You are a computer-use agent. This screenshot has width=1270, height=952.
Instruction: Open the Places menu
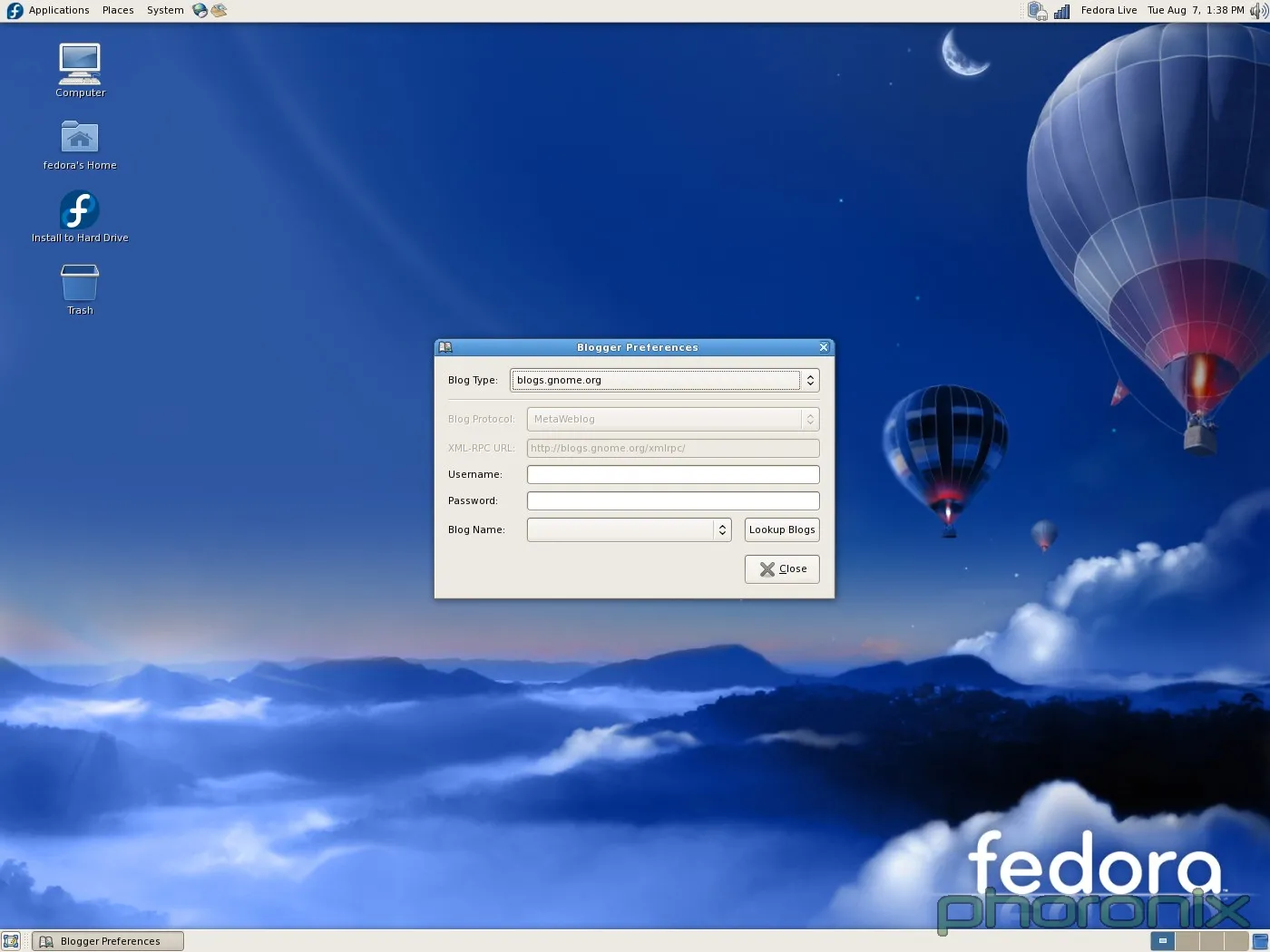point(118,11)
